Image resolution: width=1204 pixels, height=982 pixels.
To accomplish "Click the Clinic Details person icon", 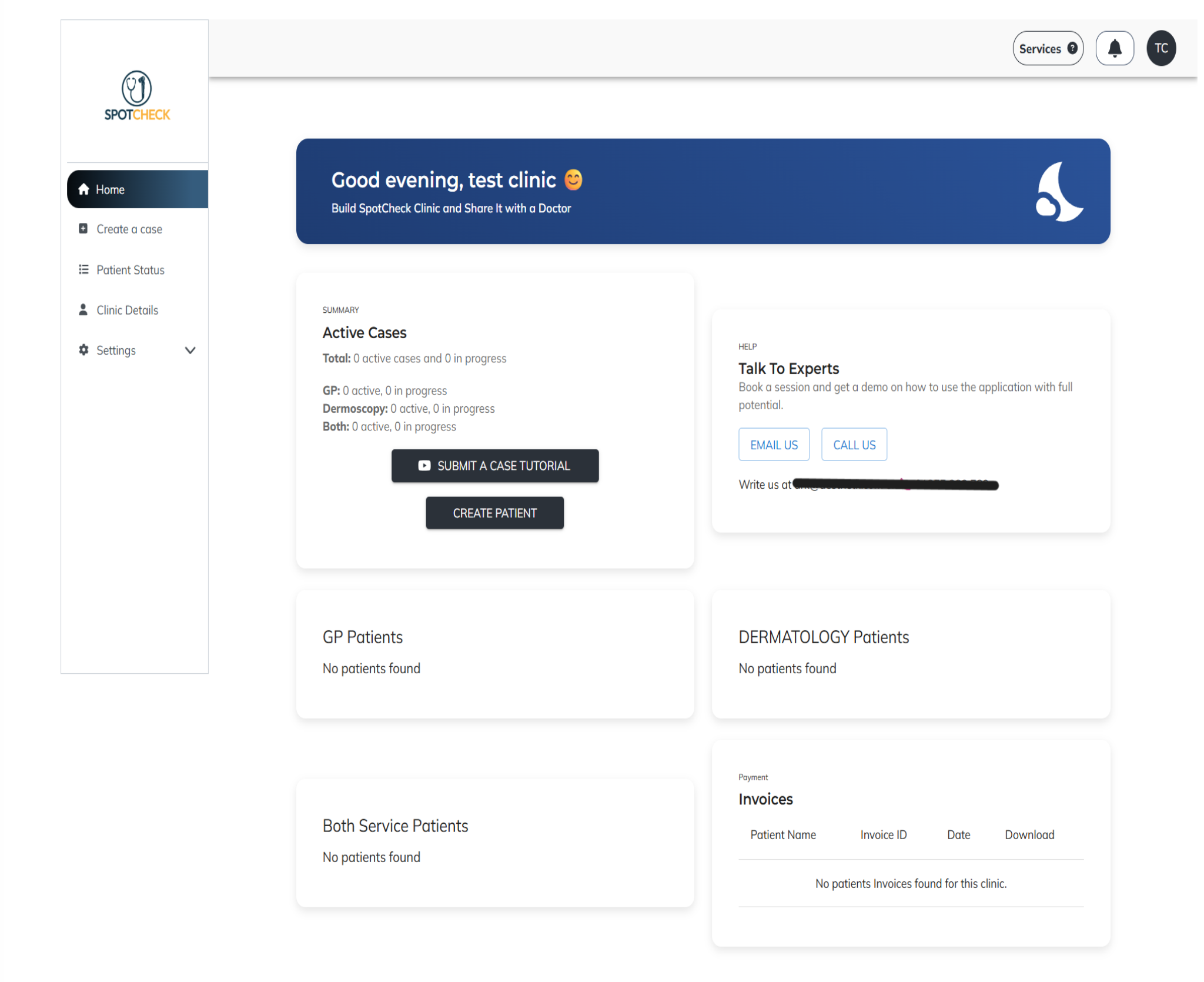I will point(83,309).
